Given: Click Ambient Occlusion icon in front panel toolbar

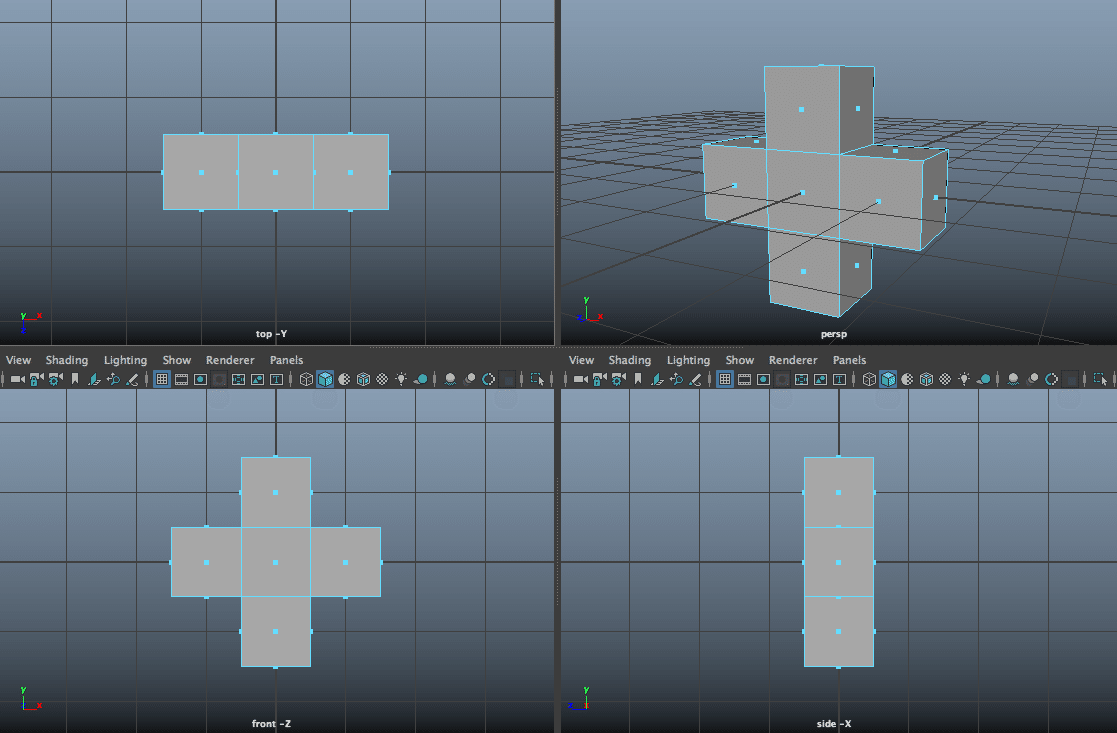Looking at the screenshot, I should pos(450,379).
